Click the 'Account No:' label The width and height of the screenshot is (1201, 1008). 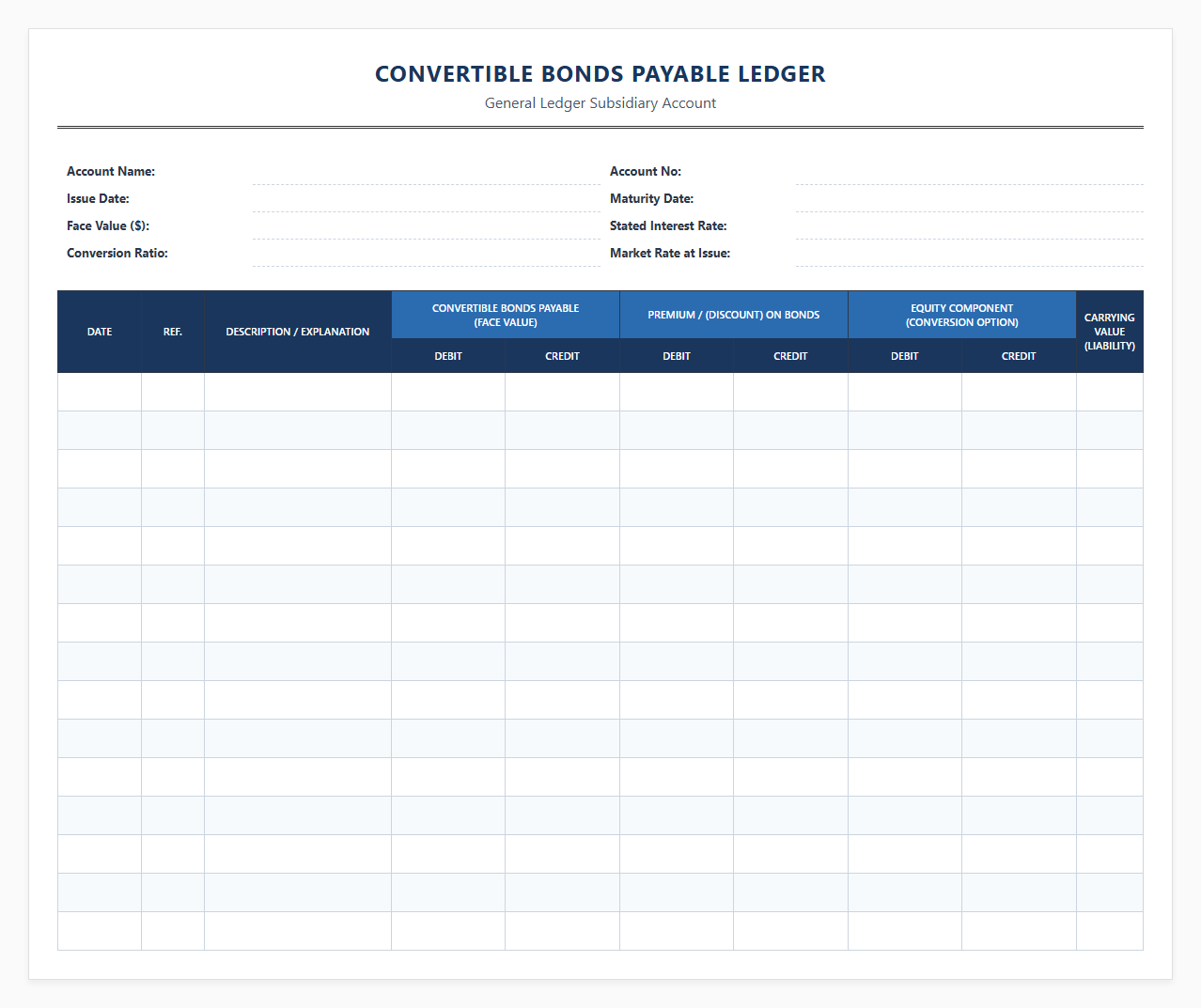[x=646, y=171]
